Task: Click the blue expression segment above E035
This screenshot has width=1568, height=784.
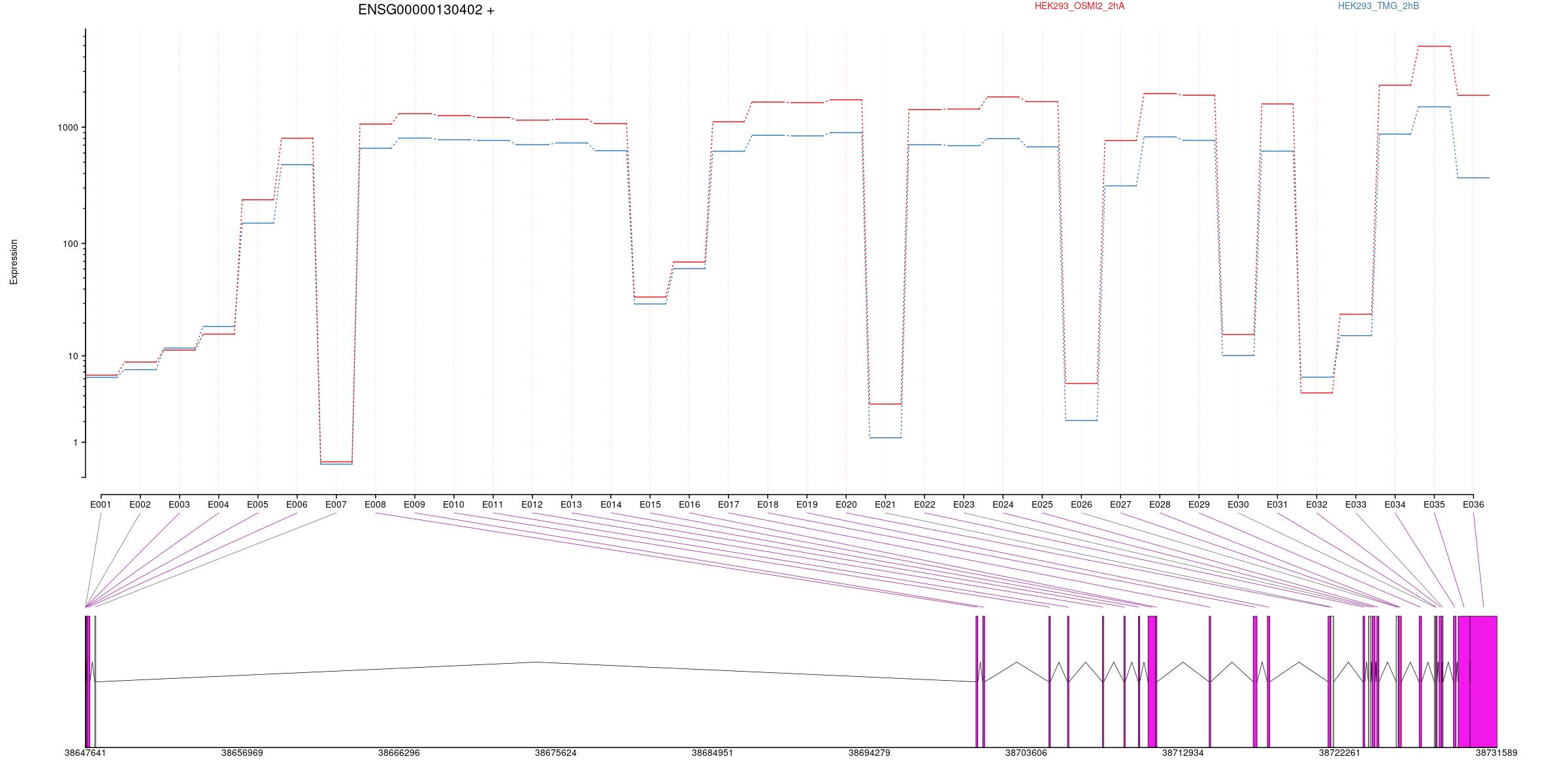Action: tap(1434, 106)
